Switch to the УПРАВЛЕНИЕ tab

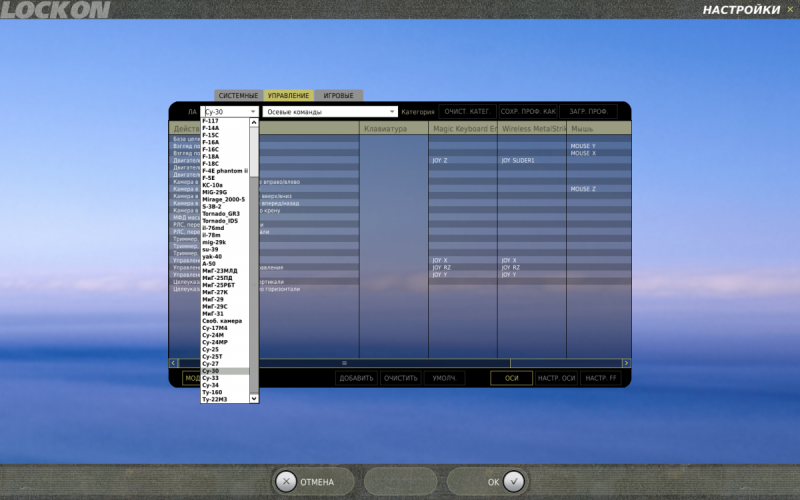click(288, 95)
